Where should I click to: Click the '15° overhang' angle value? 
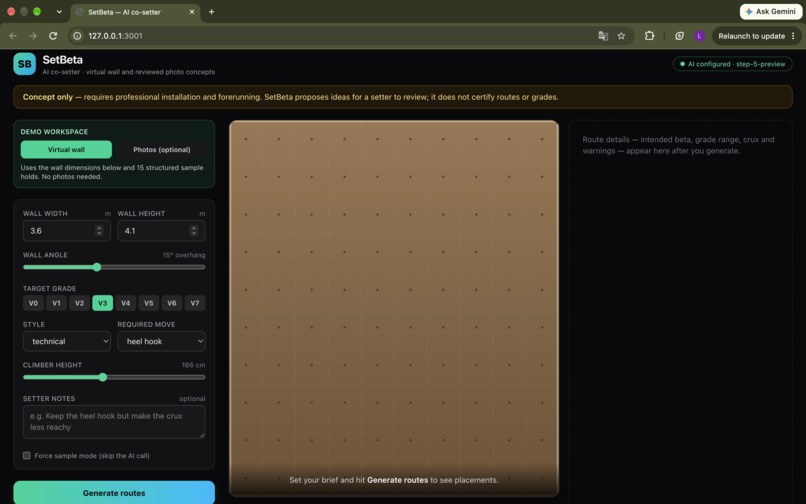point(184,255)
